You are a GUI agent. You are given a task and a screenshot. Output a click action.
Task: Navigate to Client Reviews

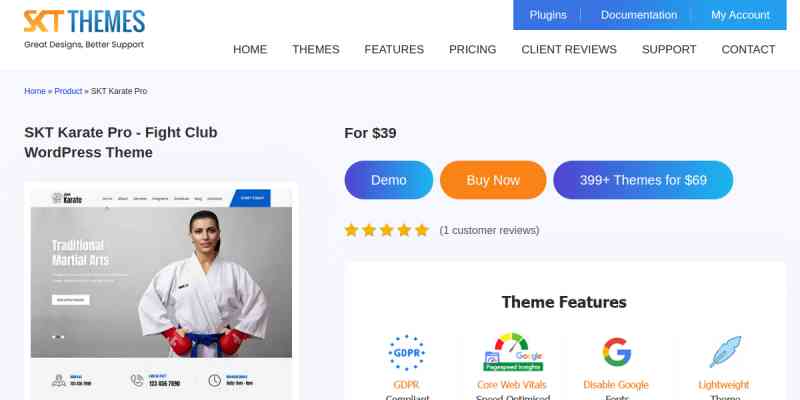(x=569, y=49)
